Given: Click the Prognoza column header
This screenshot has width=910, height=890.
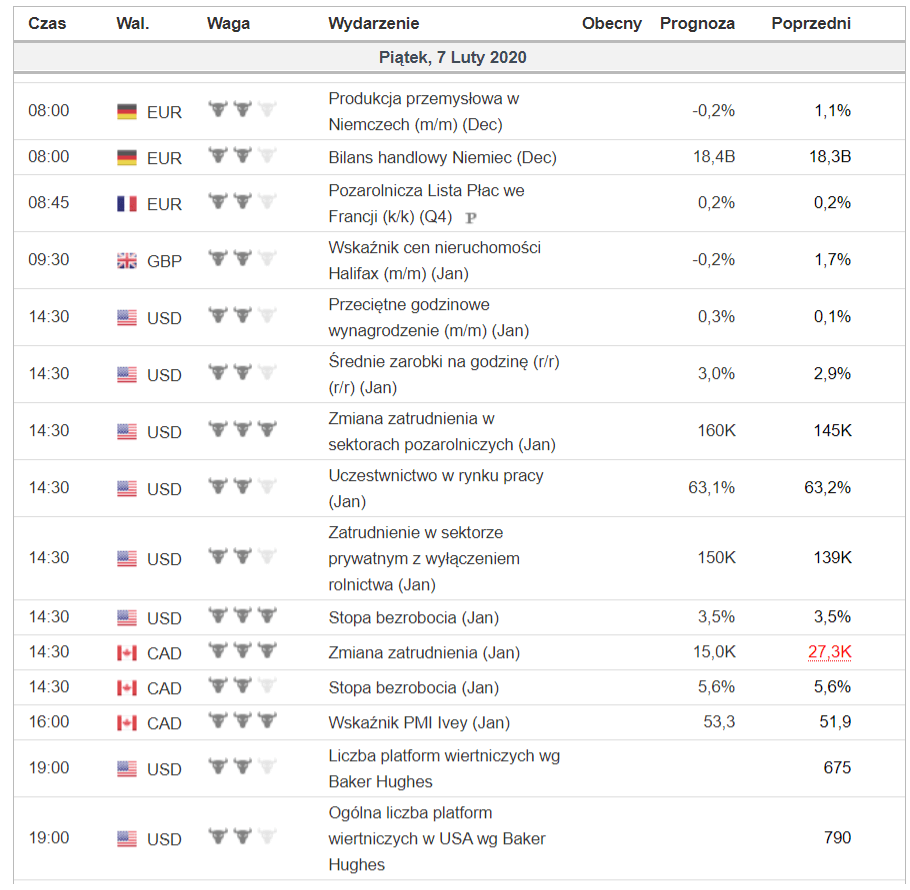Looking at the screenshot, I should 697,23.
